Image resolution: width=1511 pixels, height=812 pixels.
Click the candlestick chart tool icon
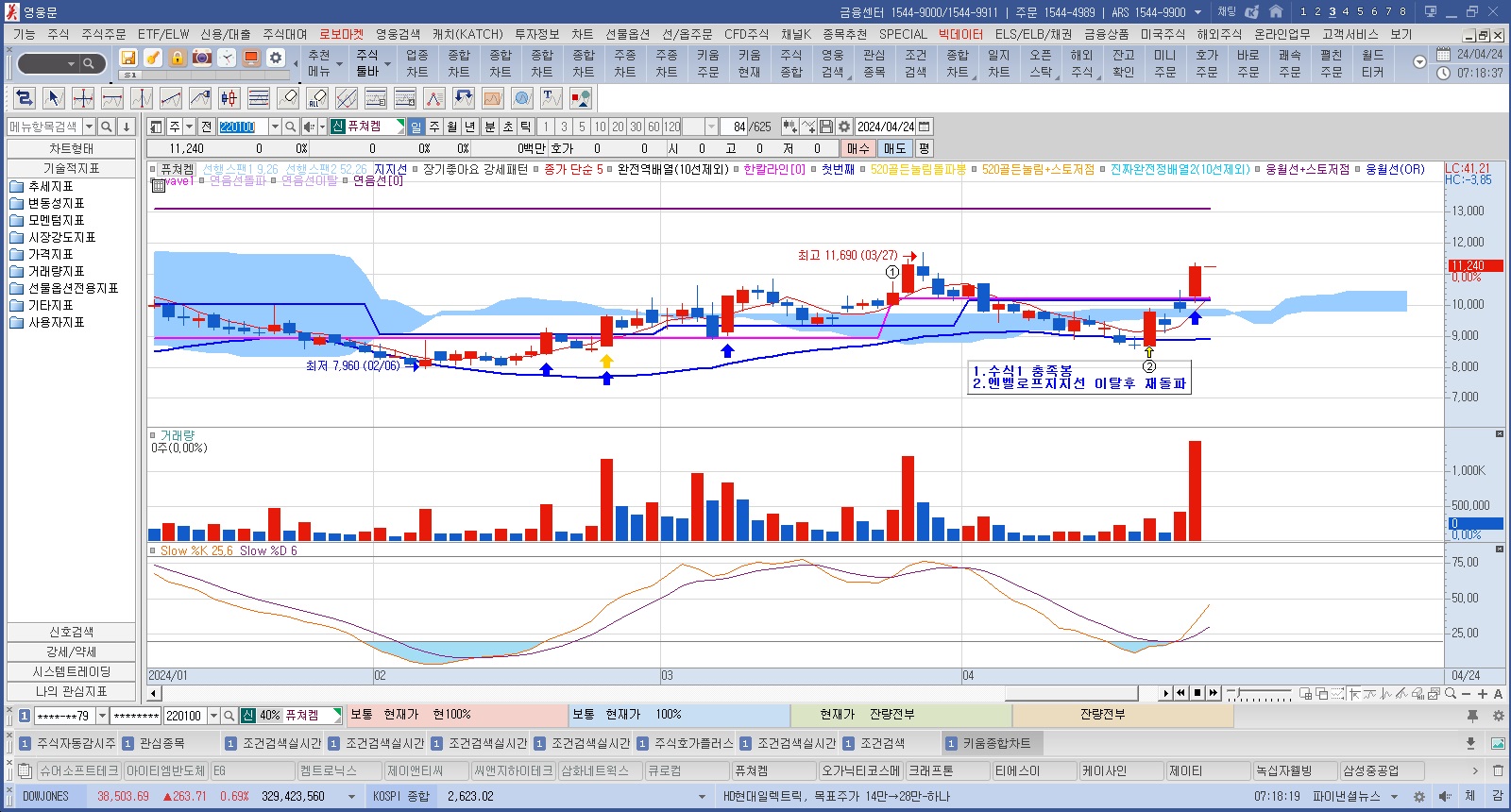coord(229,98)
